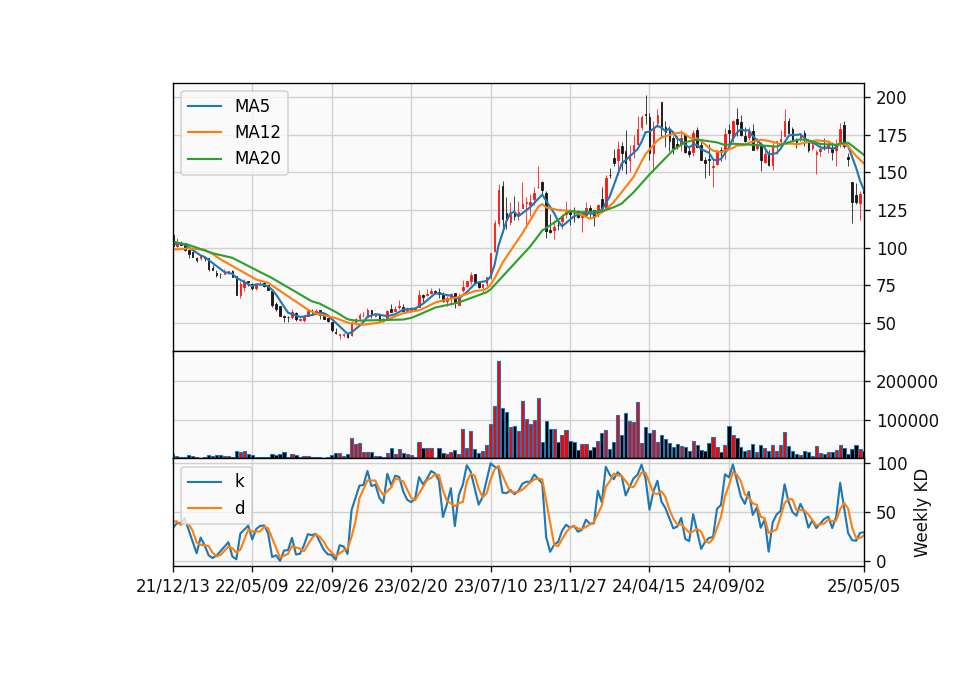Screen dimensions: 960x690
Task: Click the 150 price axis label
Action: click(x=891, y=173)
